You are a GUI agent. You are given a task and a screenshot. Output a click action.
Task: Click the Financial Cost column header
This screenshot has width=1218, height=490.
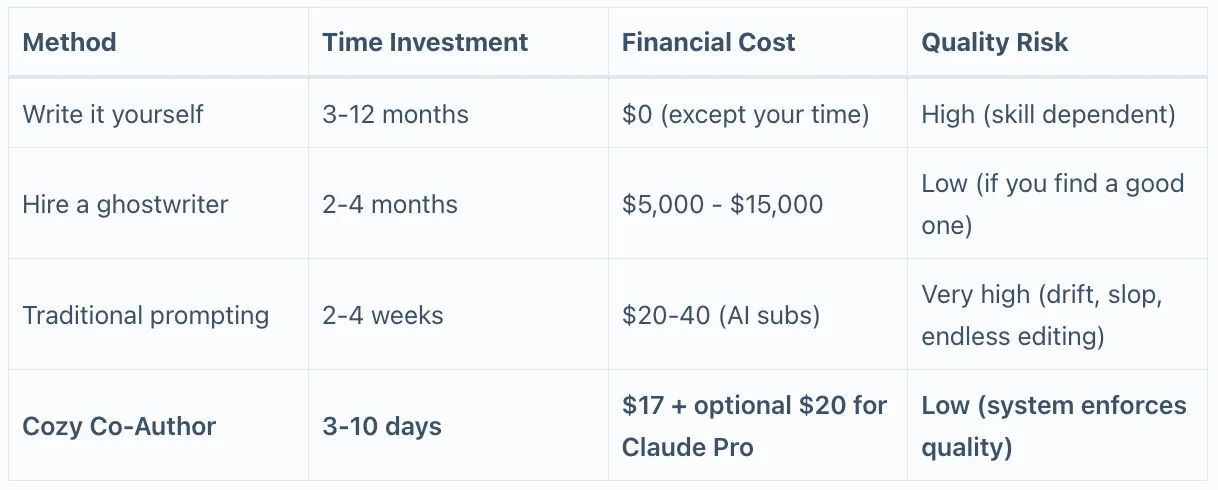(758, 42)
